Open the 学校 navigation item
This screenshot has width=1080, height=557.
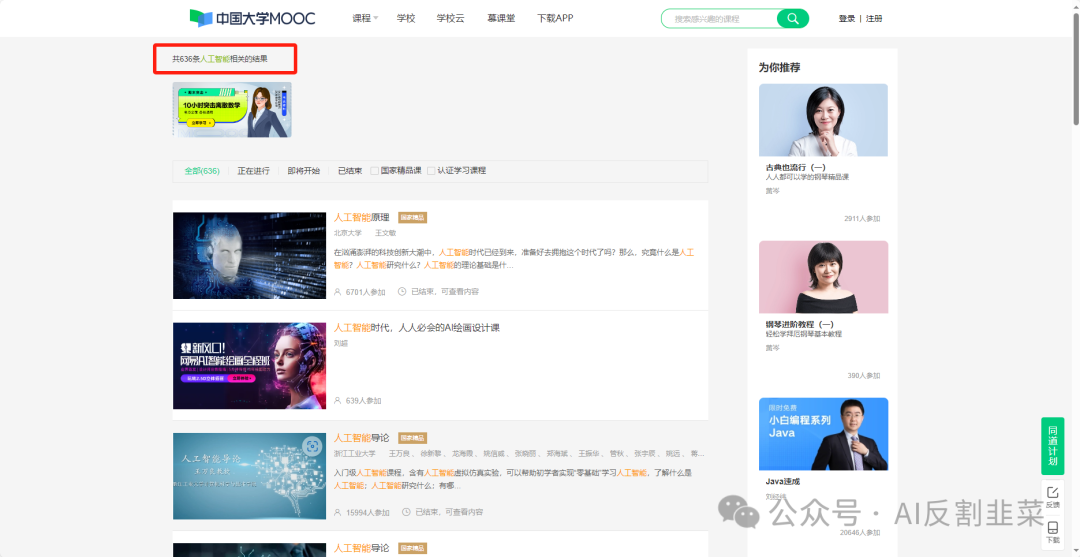pos(406,19)
